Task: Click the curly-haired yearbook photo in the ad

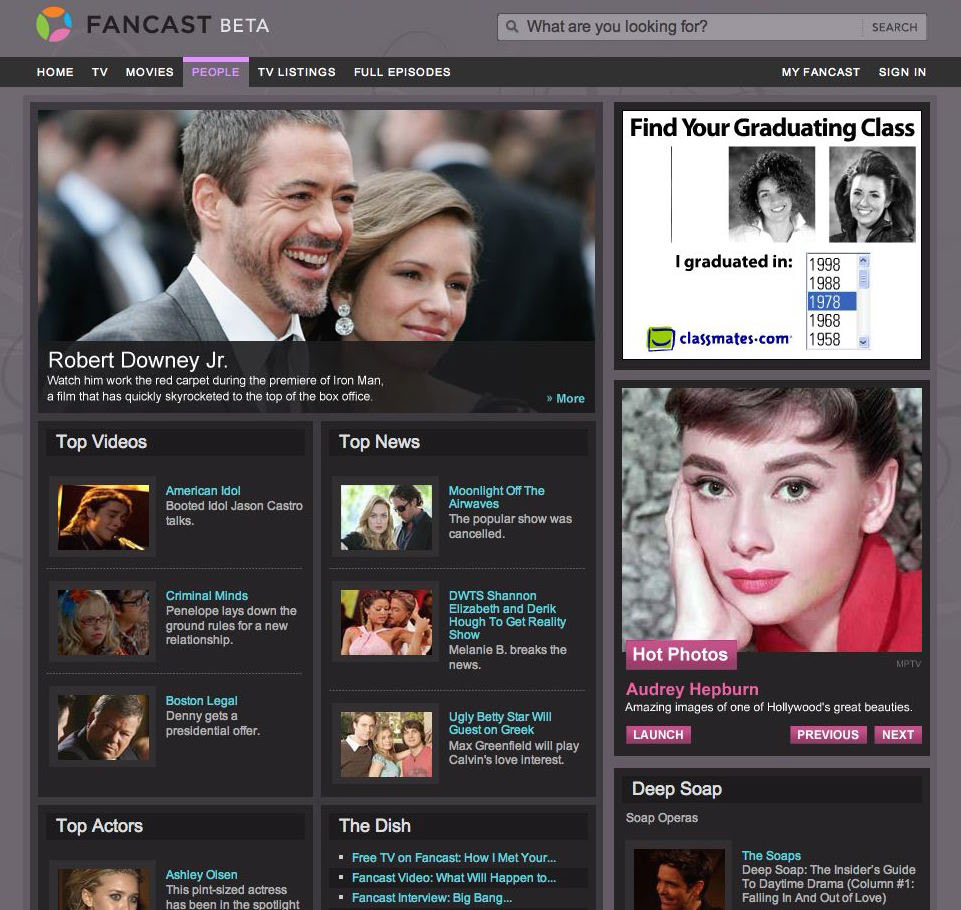Action: (x=772, y=194)
